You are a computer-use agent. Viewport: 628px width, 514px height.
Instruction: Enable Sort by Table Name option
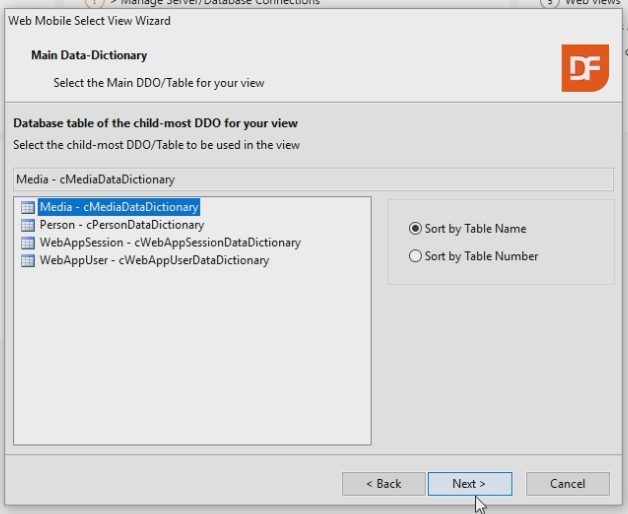(415, 229)
